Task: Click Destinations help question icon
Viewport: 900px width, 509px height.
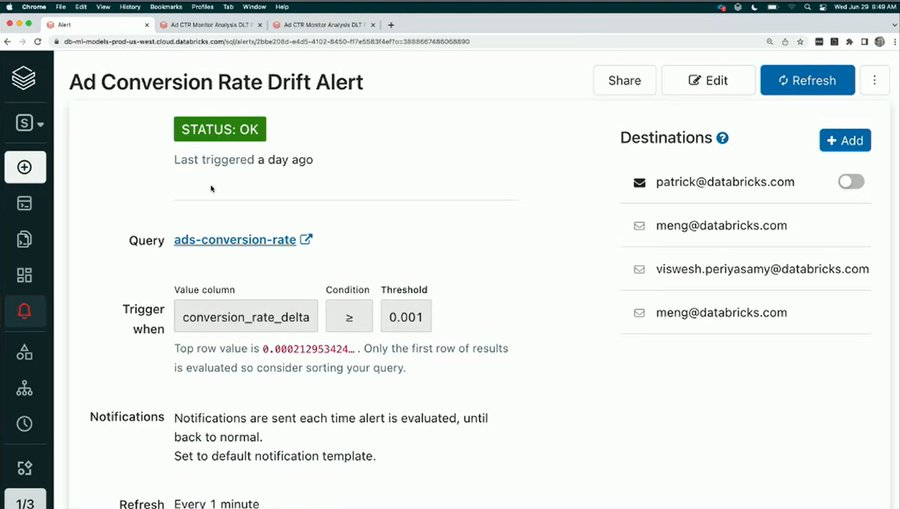Action: [723, 138]
